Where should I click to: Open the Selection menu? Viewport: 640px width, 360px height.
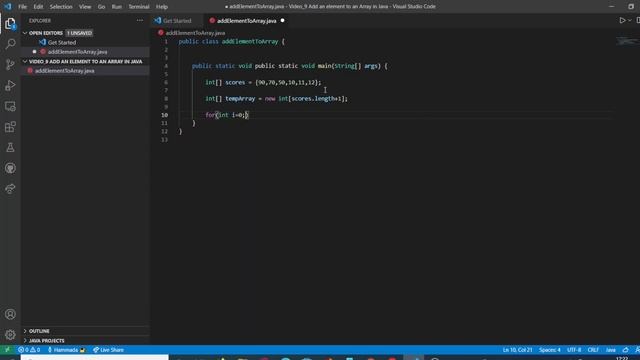pyautogui.click(x=61, y=7)
